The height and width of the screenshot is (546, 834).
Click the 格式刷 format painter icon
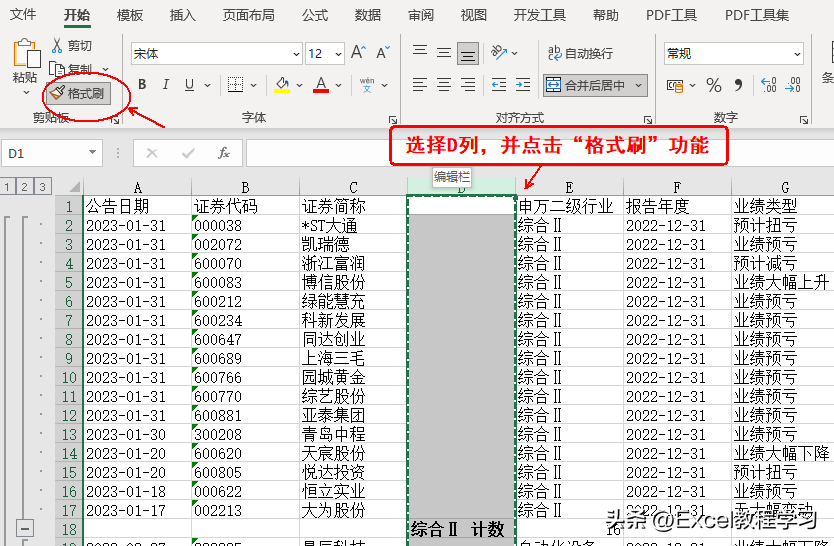58,93
